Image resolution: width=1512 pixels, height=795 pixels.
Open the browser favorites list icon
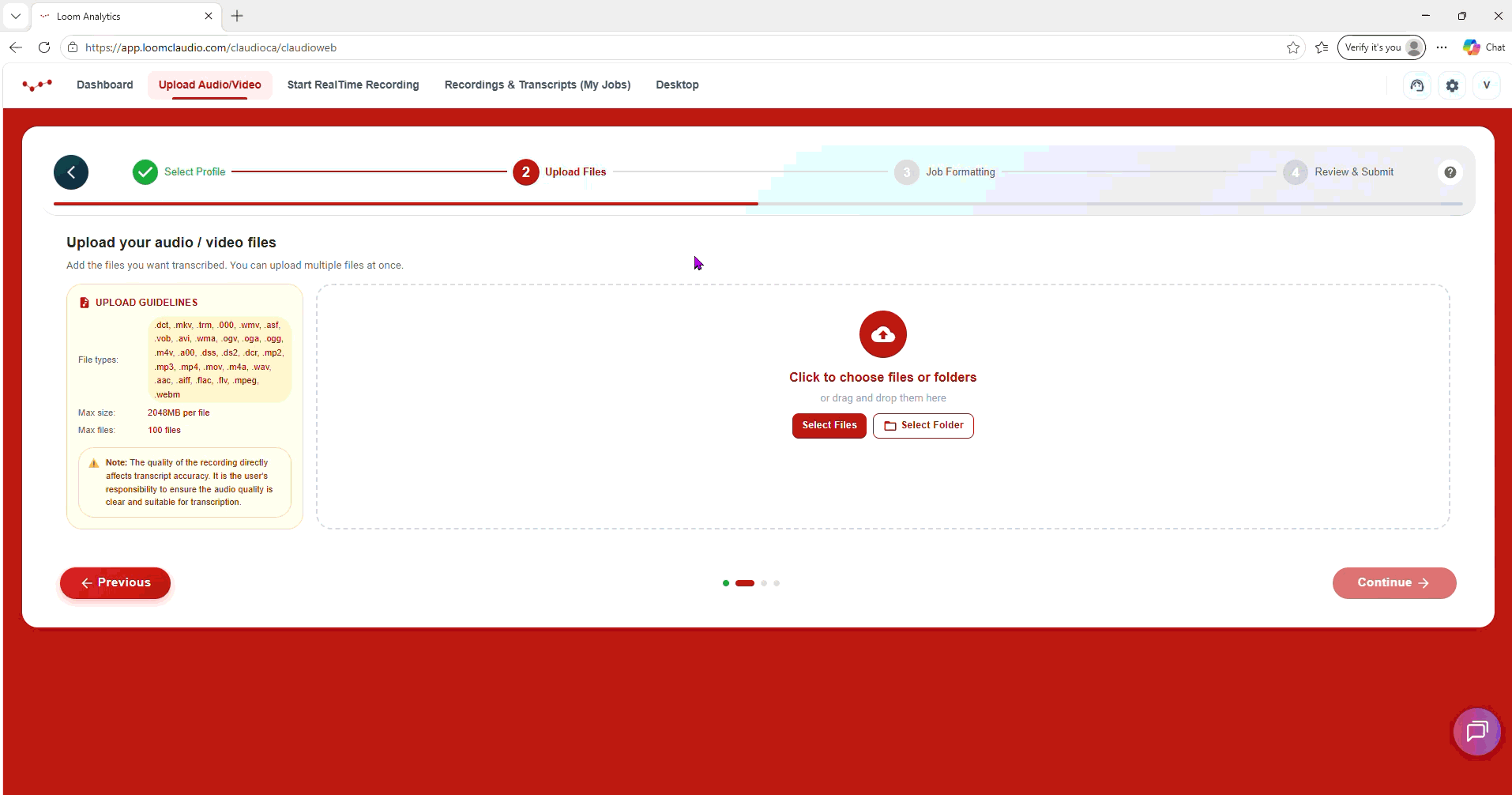[1322, 47]
